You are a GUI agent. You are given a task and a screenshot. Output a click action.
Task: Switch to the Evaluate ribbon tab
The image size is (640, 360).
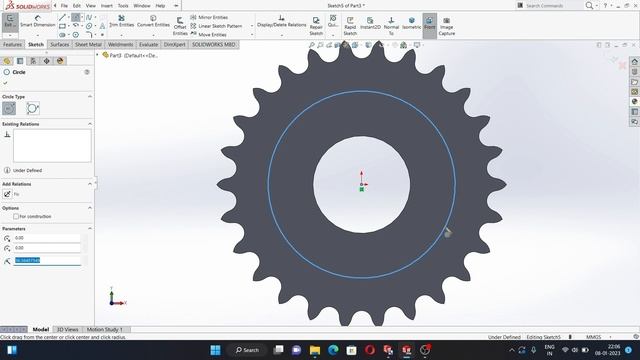coord(148,44)
